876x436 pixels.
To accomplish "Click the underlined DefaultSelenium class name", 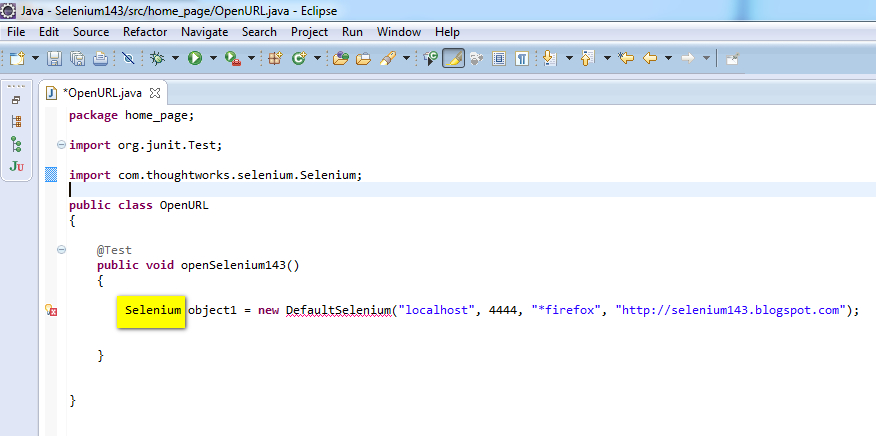I will click(x=339, y=310).
